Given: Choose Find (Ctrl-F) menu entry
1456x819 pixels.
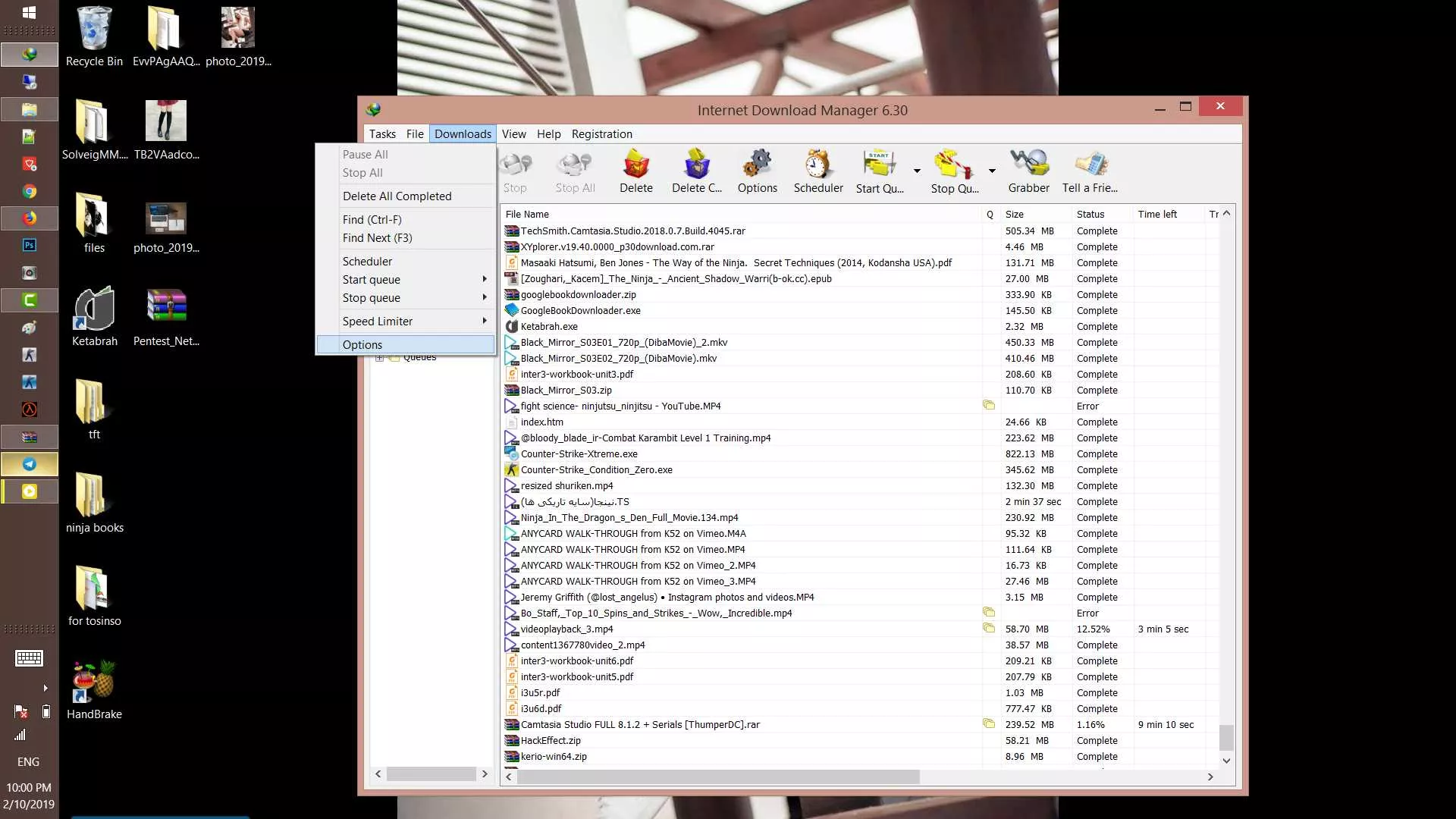Looking at the screenshot, I should pyautogui.click(x=406, y=219).
